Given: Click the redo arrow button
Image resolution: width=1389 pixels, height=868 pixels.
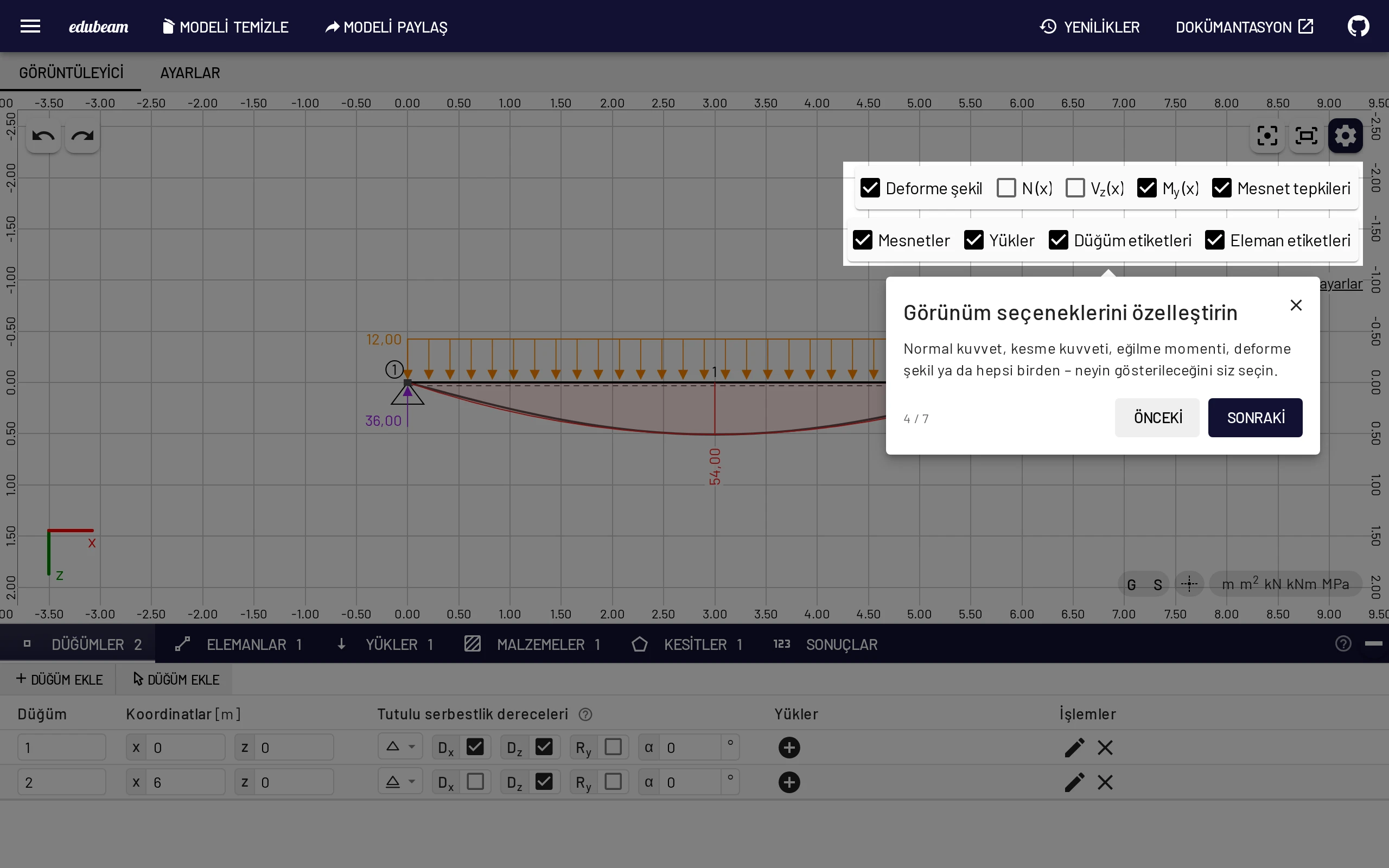Looking at the screenshot, I should coord(82,136).
